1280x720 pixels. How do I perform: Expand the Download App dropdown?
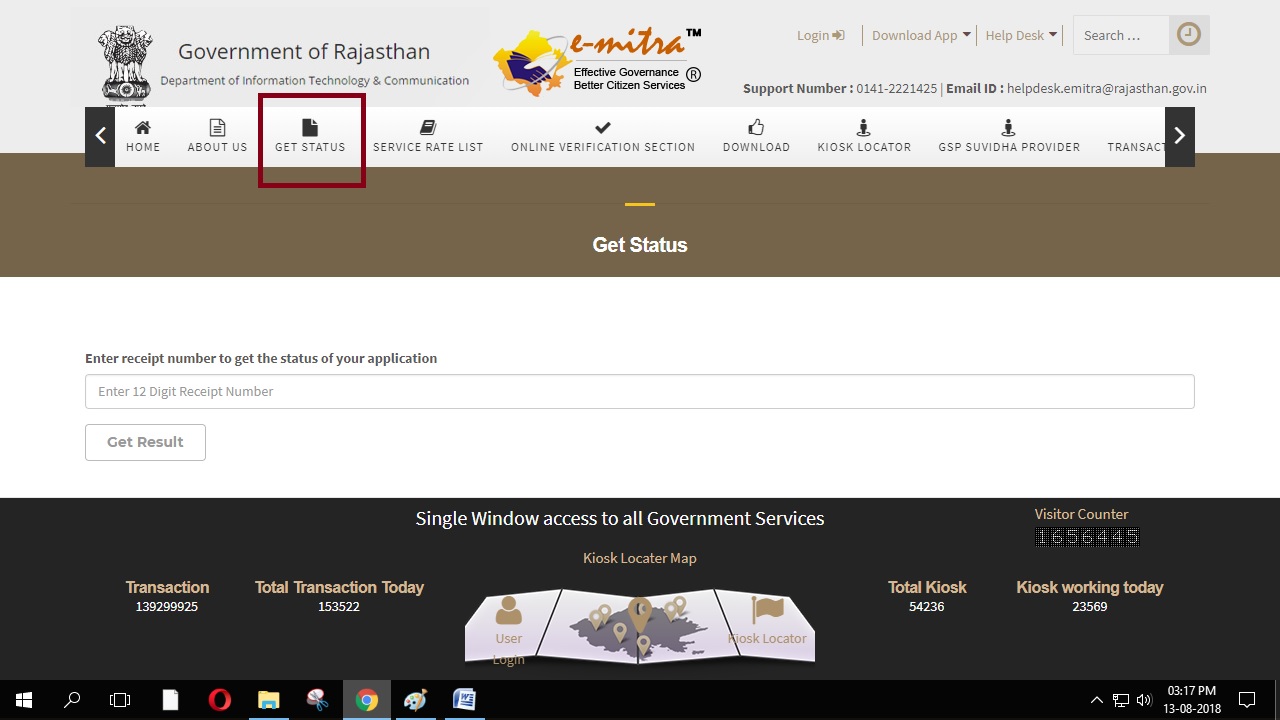coord(919,34)
